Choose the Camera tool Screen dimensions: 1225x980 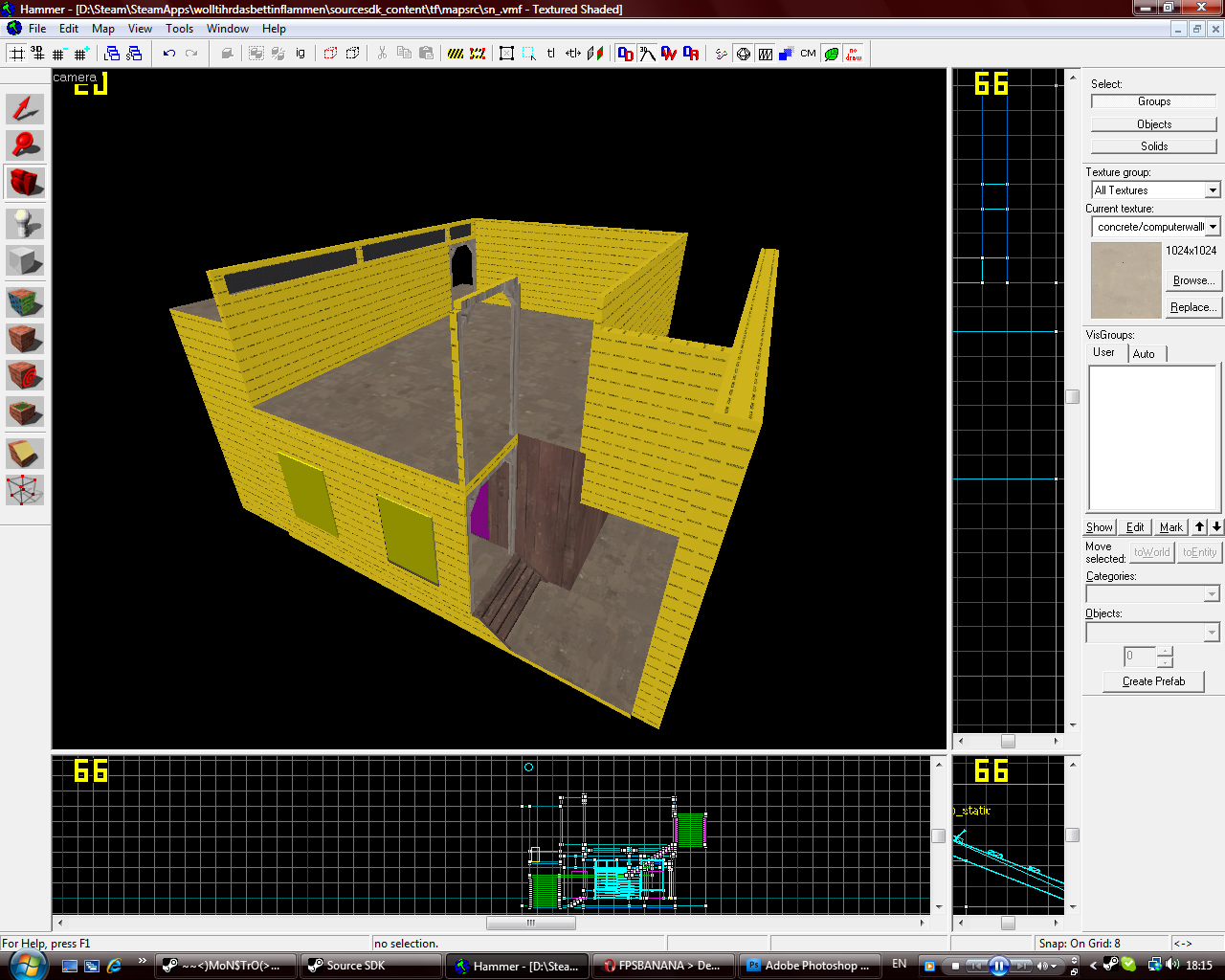[25, 183]
